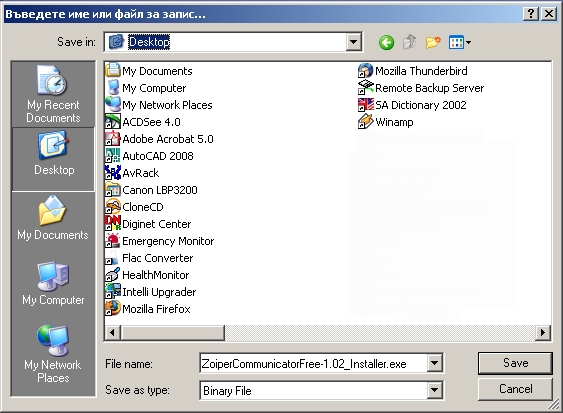Click the 'My Network Places' list item text
This screenshot has width=563, height=413.
167,105
